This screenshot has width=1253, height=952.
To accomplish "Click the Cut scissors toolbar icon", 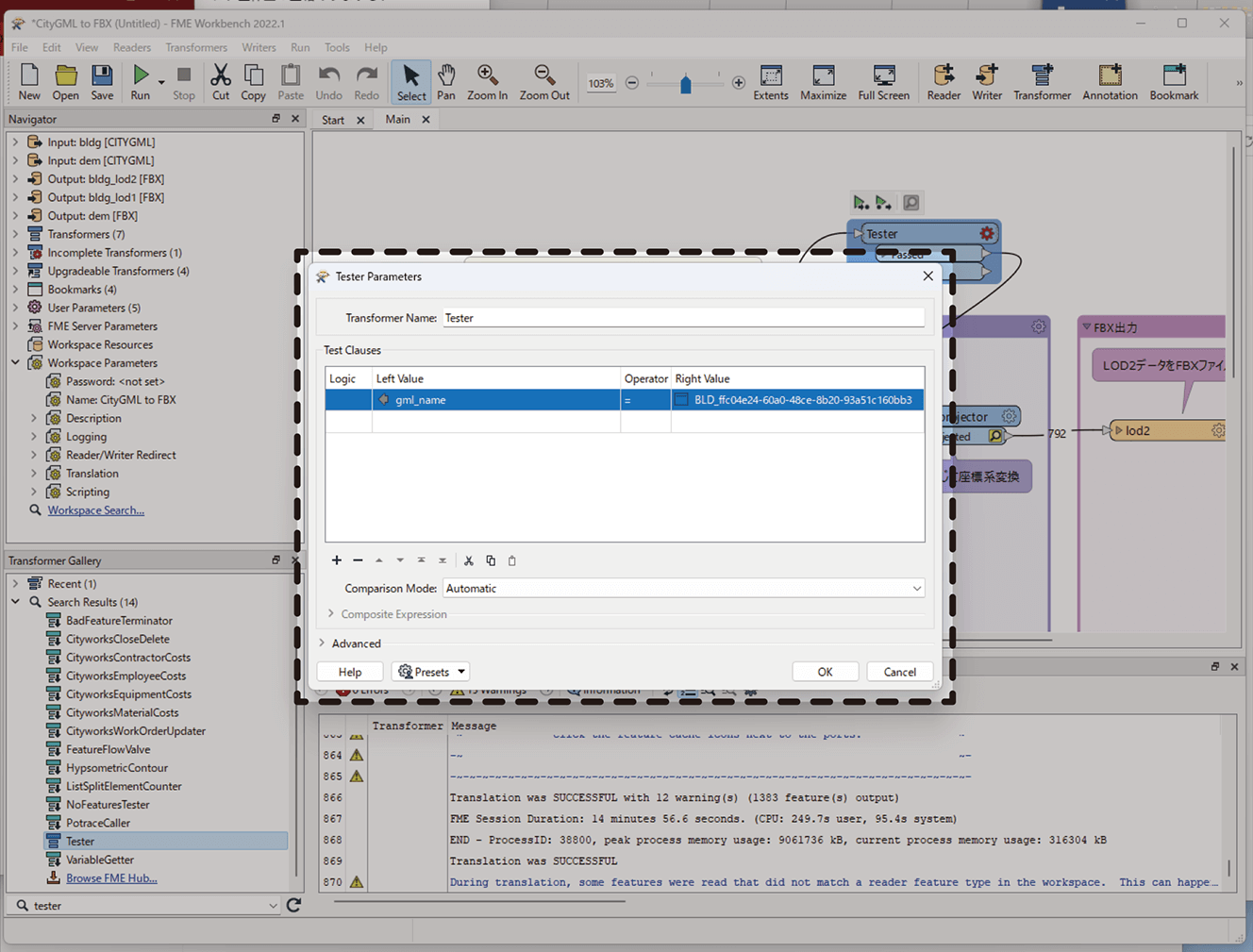I will (x=221, y=82).
